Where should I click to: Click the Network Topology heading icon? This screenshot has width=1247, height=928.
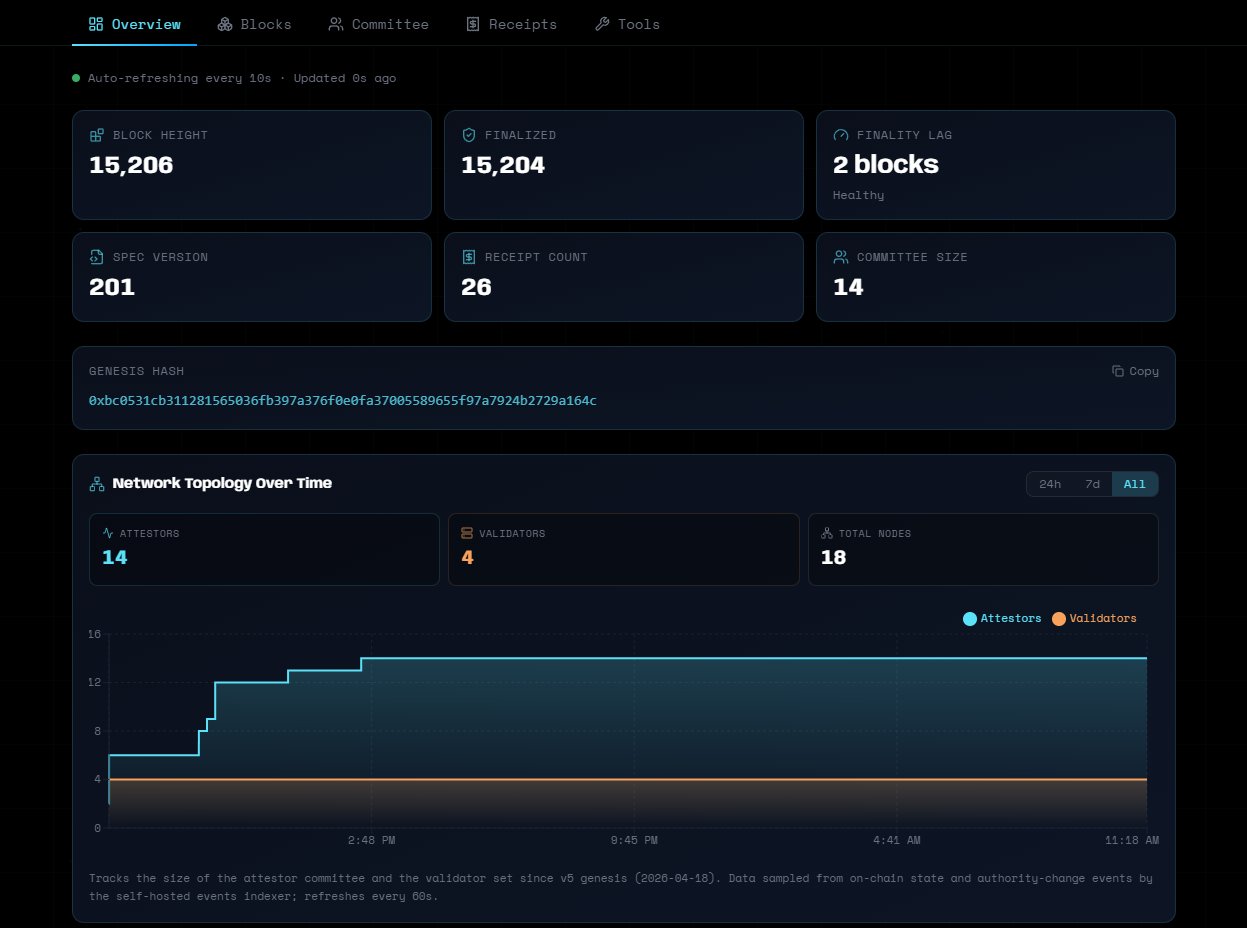point(97,483)
